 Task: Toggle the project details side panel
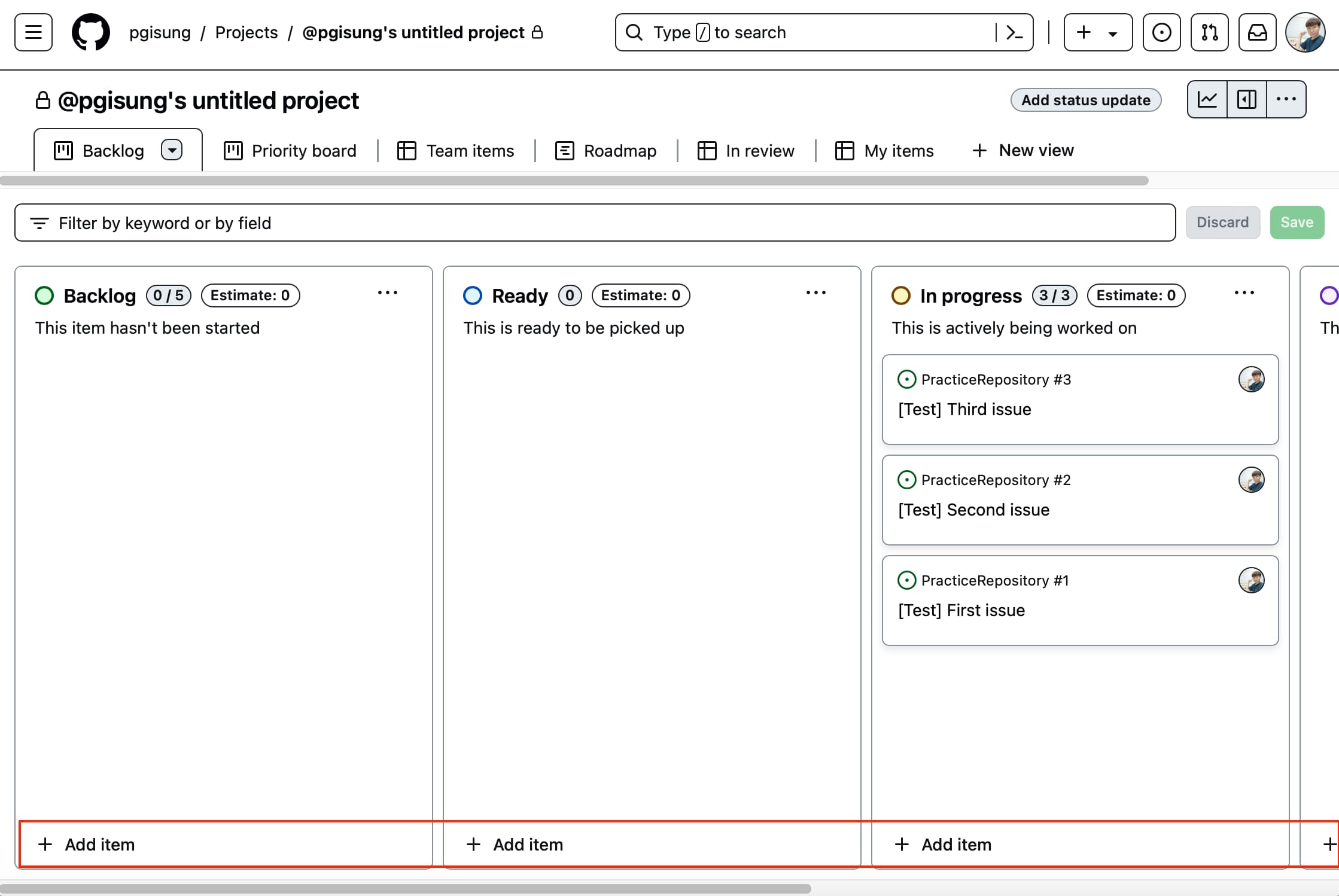pos(1247,99)
